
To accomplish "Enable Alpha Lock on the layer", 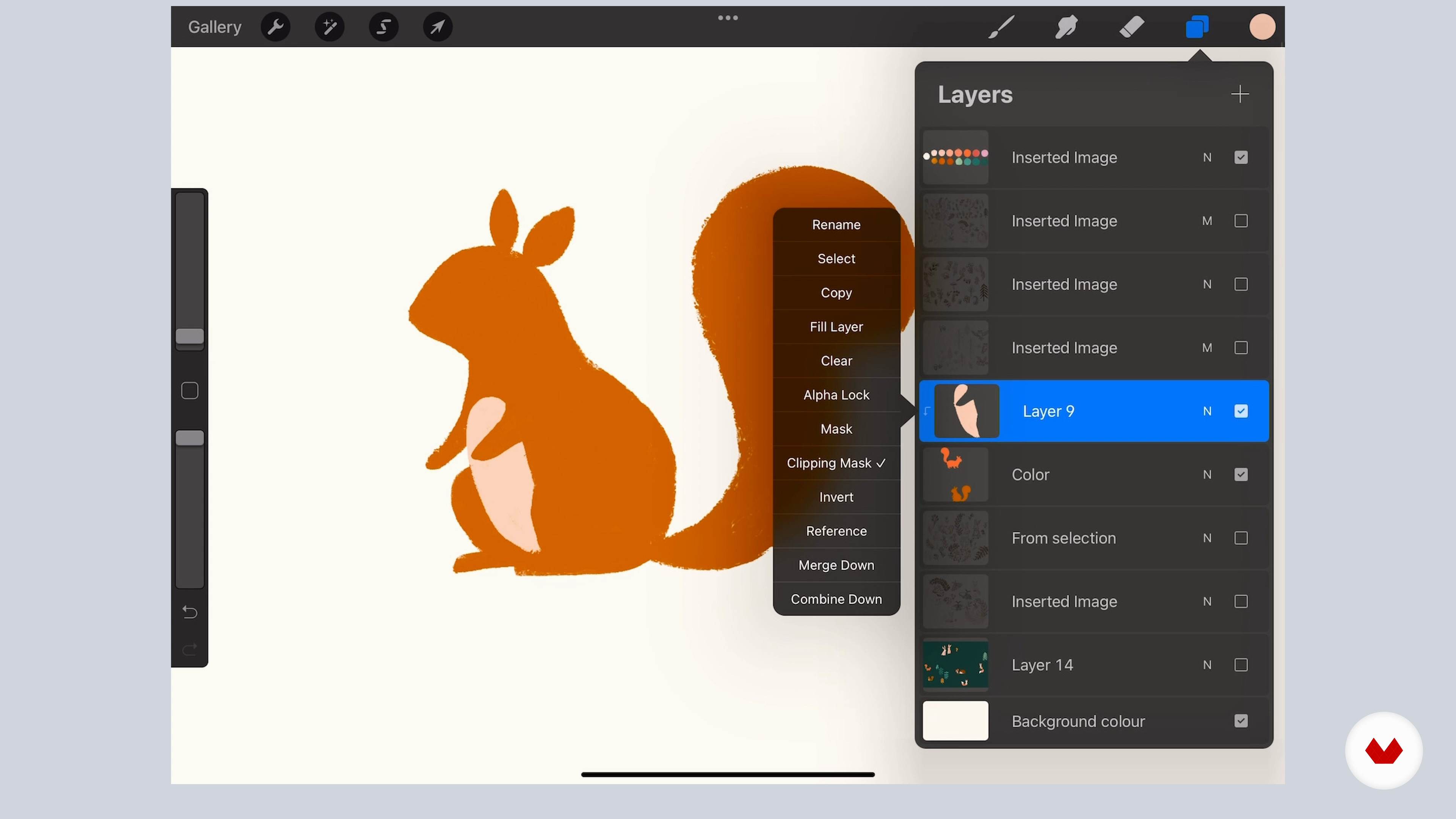I will pos(836,394).
